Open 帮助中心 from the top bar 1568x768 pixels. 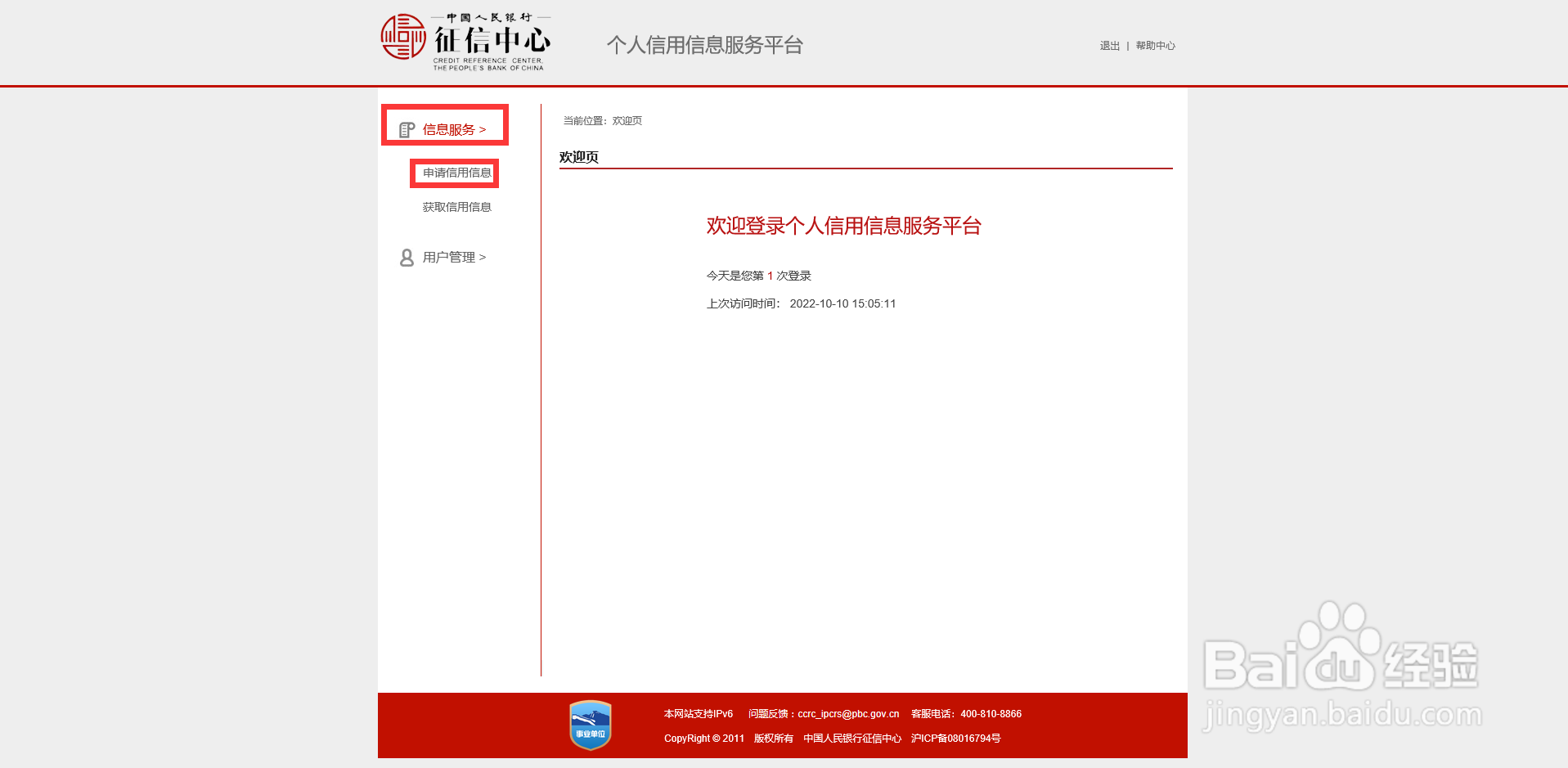tap(1155, 46)
